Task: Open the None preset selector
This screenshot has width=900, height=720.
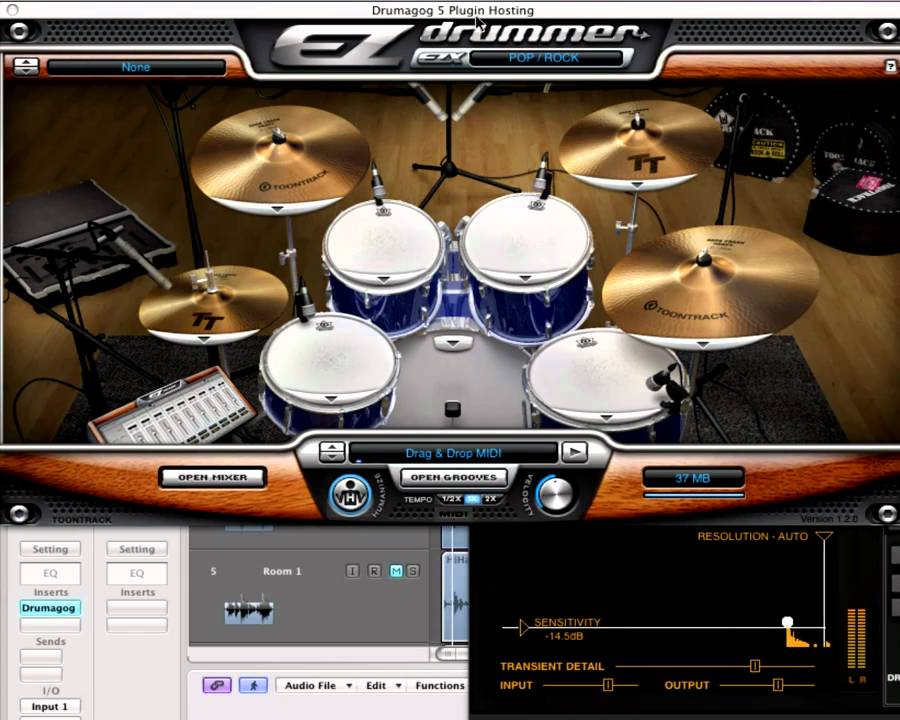Action: 136,67
